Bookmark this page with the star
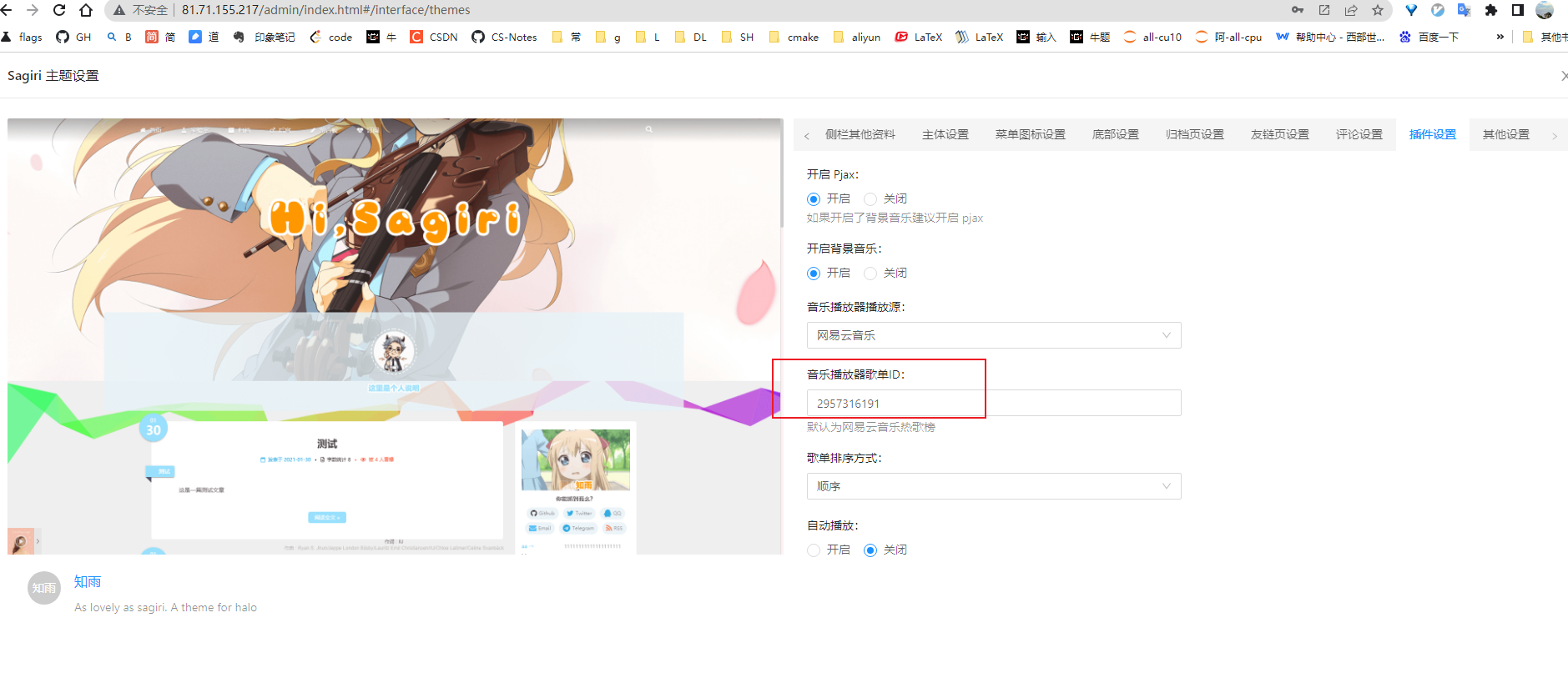This screenshot has height=688, width=1568. pos(1378,10)
